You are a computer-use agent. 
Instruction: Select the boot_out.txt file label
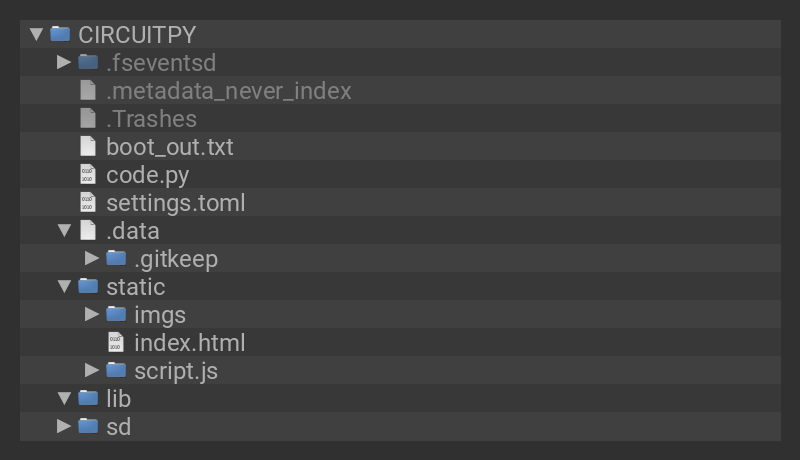click(170, 147)
